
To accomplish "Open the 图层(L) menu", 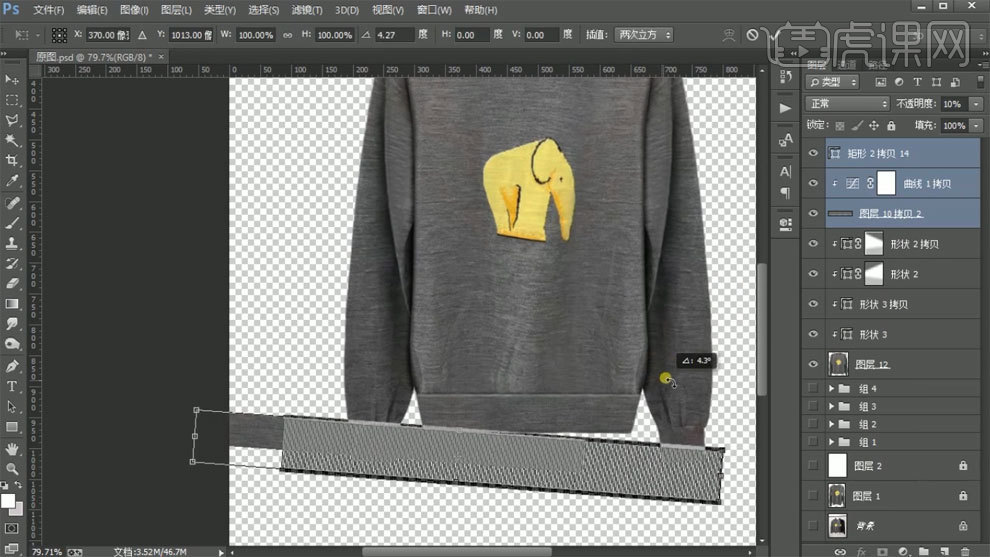I will click(176, 10).
